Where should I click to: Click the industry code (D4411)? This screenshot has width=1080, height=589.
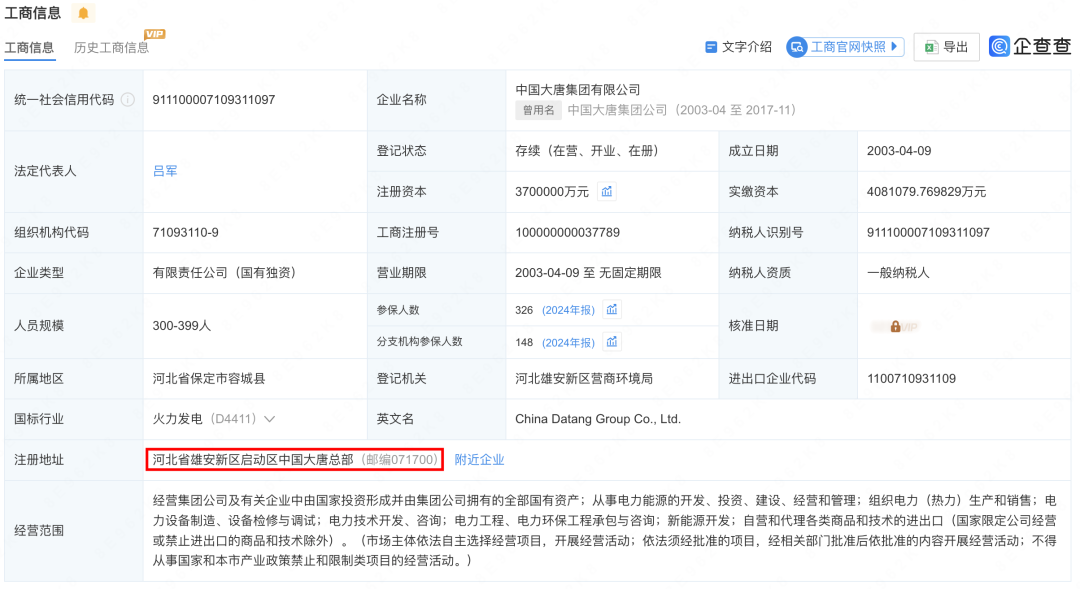pyautogui.click(x=233, y=419)
